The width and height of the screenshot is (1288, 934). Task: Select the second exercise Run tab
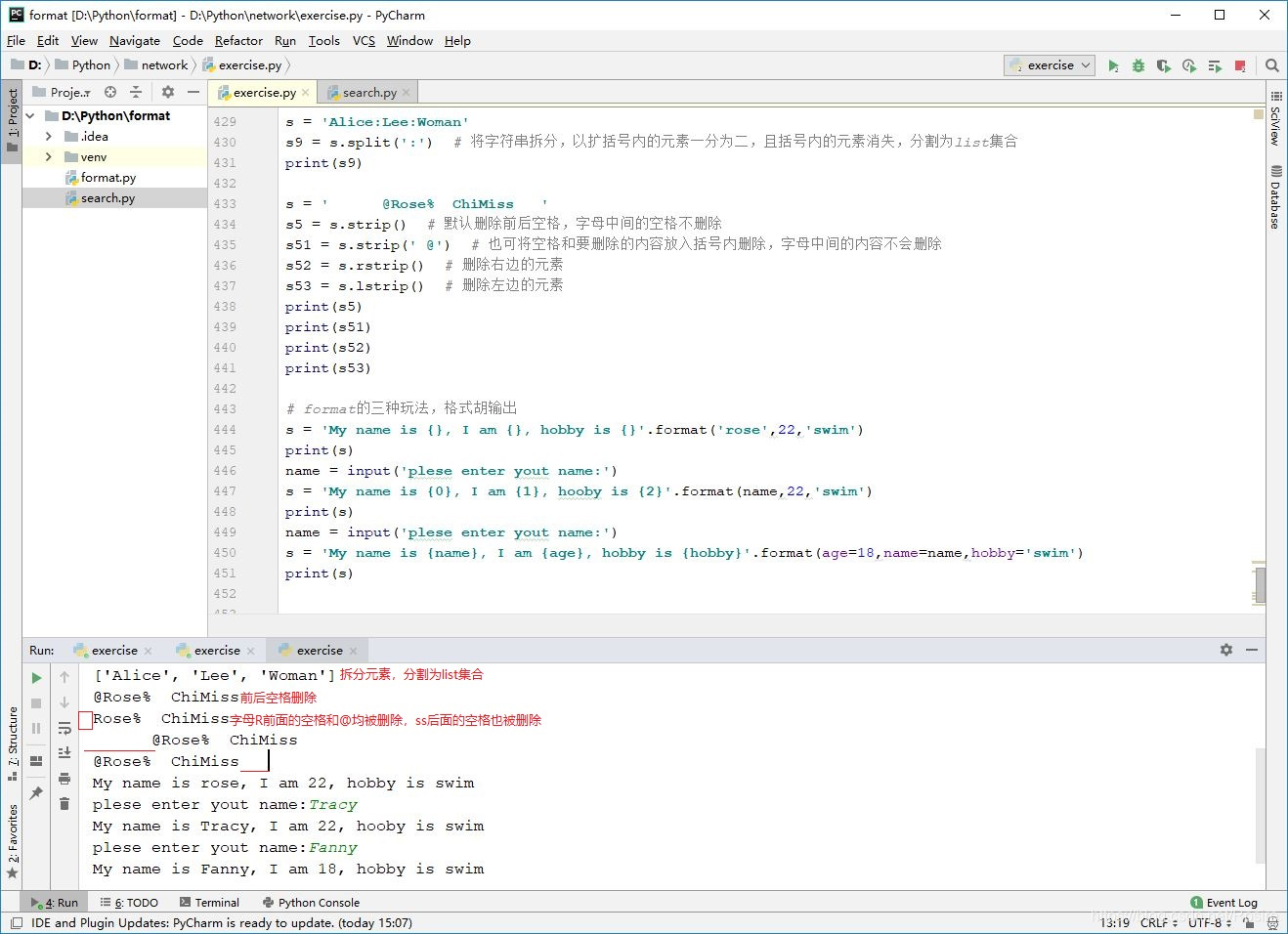click(x=217, y=651)
